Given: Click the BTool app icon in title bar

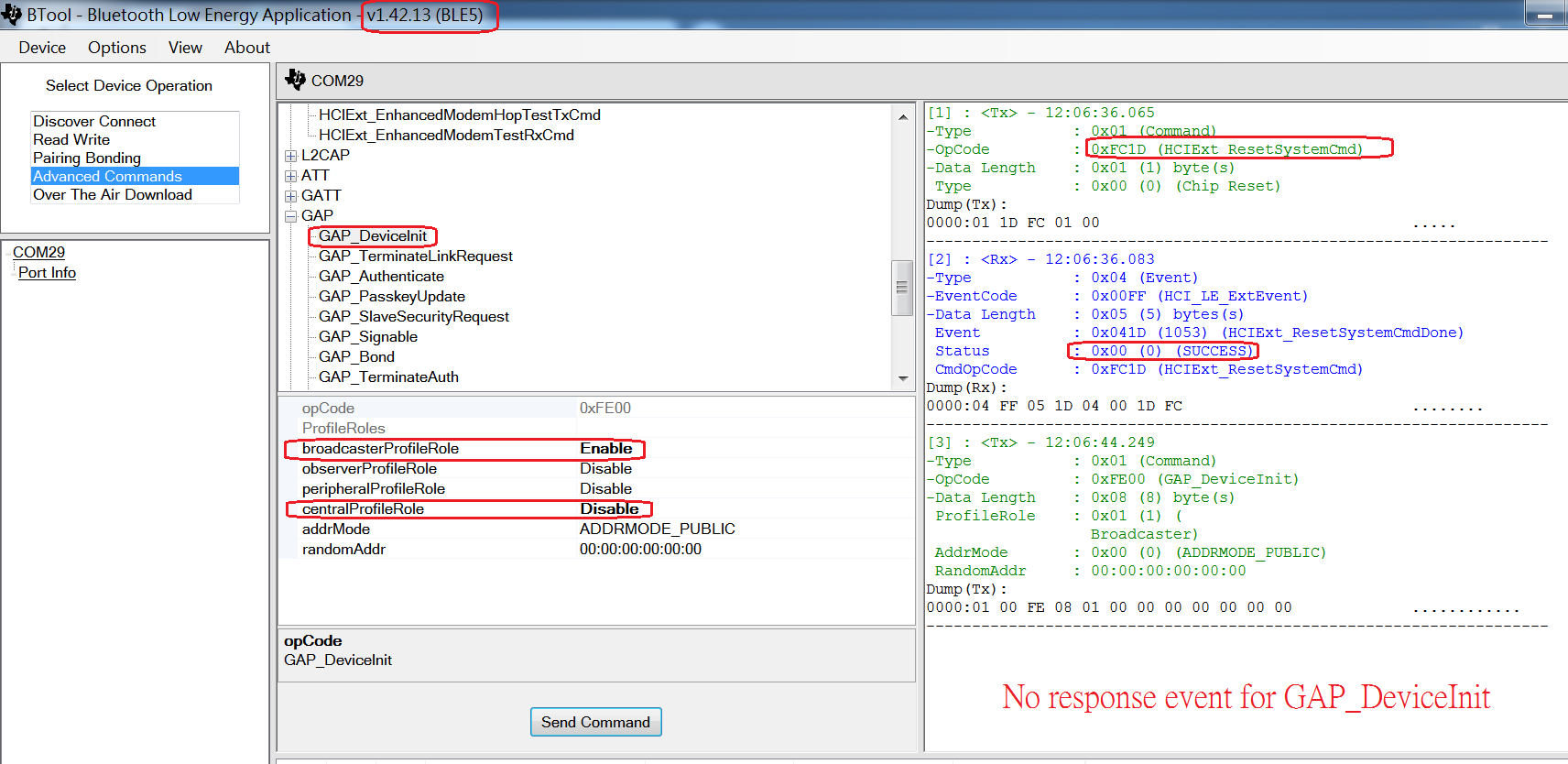Looking at the screenshot, I should [11, 14].
